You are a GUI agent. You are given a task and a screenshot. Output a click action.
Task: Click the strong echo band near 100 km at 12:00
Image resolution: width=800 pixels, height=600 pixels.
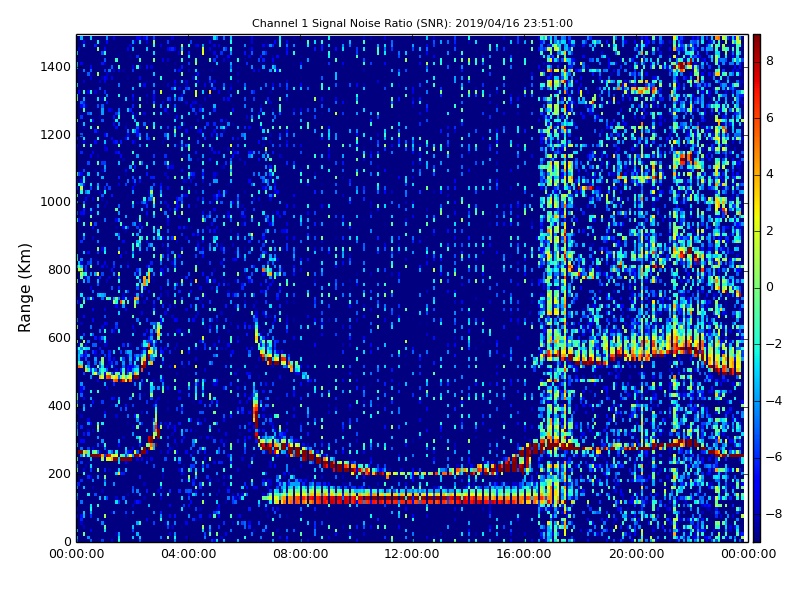[x=412, y=497]
